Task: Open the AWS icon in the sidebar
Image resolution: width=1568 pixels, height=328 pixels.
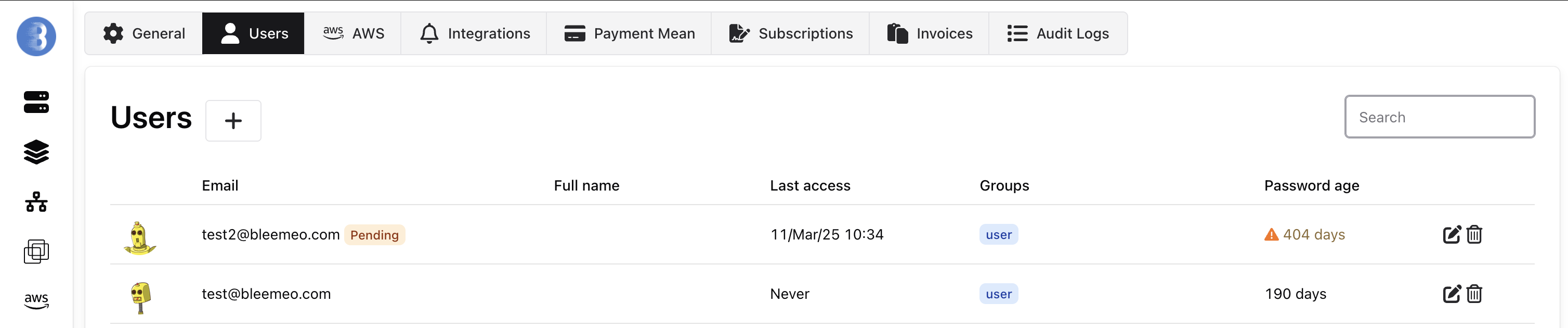Action: click(36, 300)
